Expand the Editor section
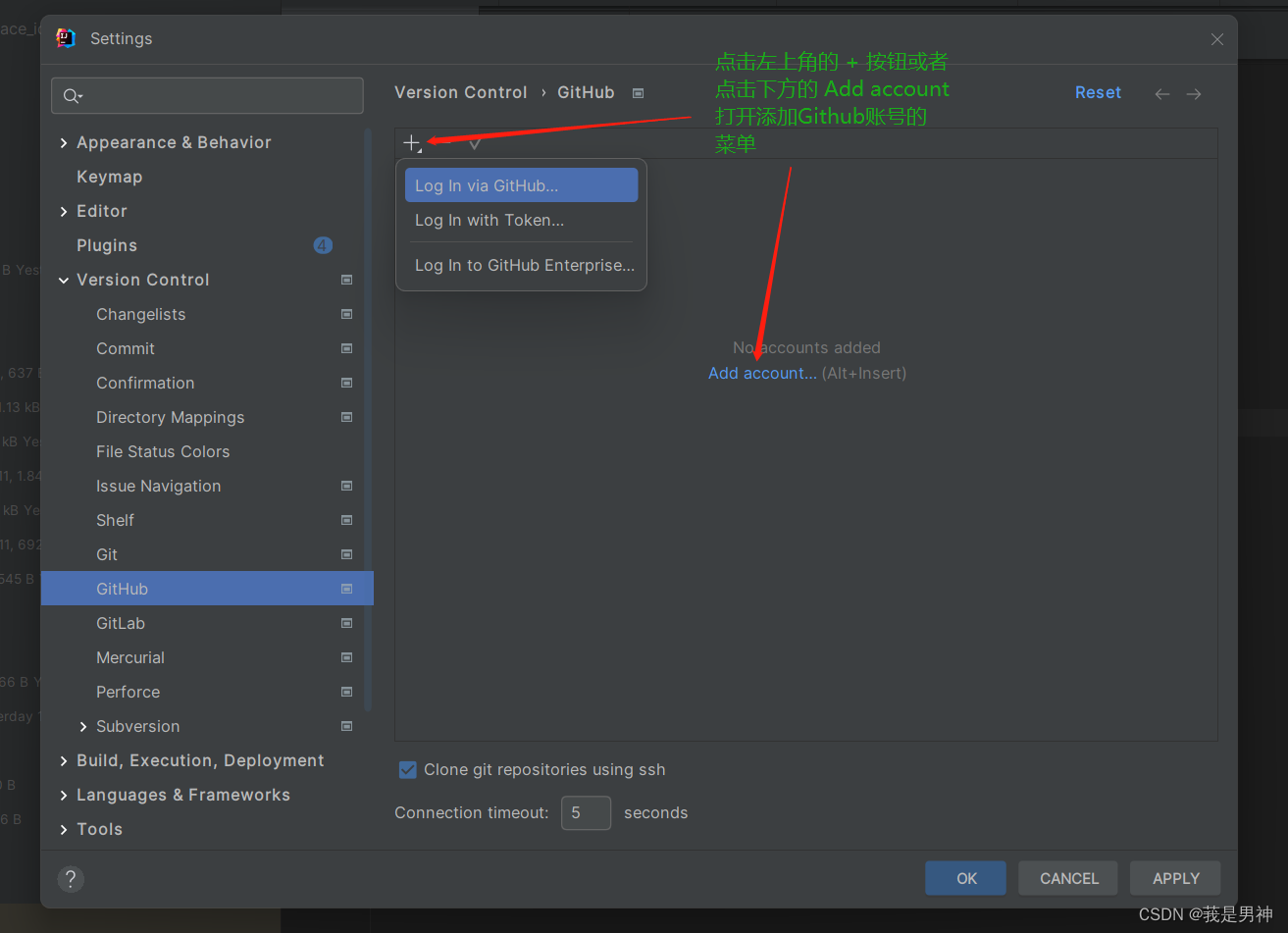The width and height of the screenshot is (1288, 933). tap(64, 212)
